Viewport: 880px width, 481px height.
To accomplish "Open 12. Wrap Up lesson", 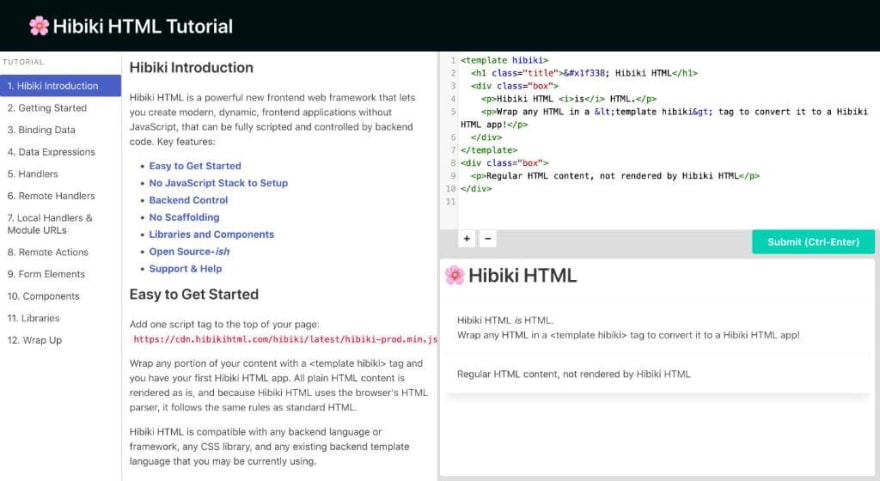I will 34,340.
